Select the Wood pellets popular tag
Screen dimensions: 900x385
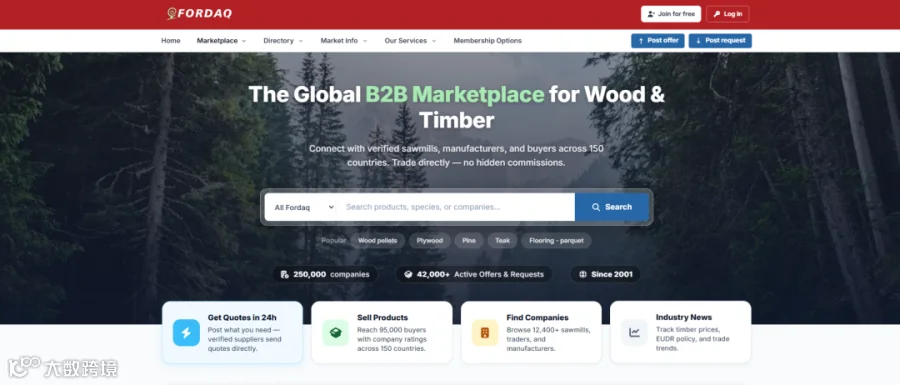[x=378, y=240]
